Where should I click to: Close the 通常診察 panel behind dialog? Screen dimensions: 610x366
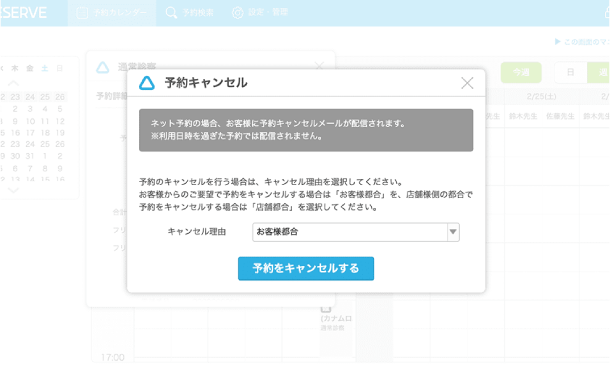click(x=319, y=66)
